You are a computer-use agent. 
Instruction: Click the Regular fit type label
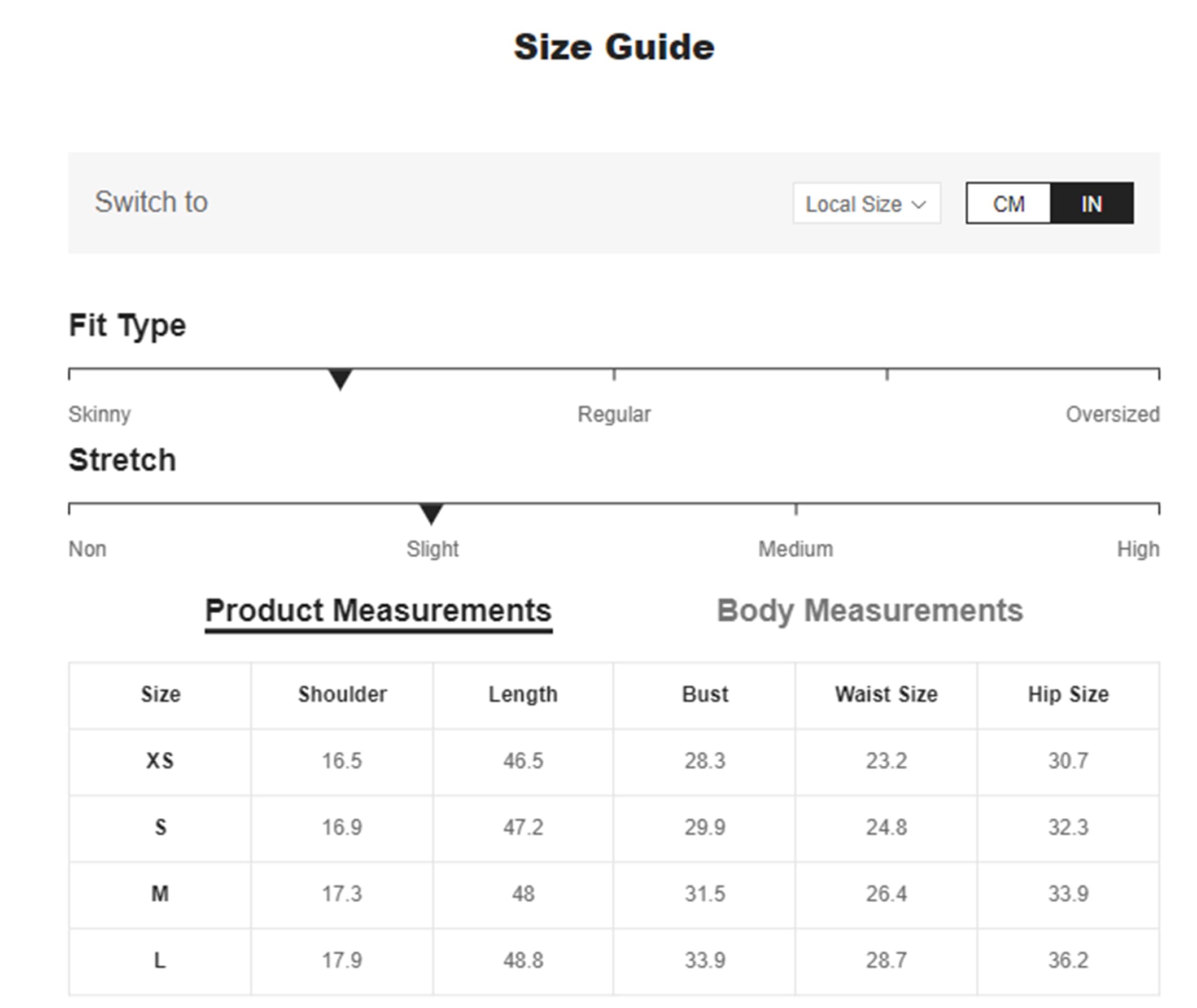pos(614,415)
